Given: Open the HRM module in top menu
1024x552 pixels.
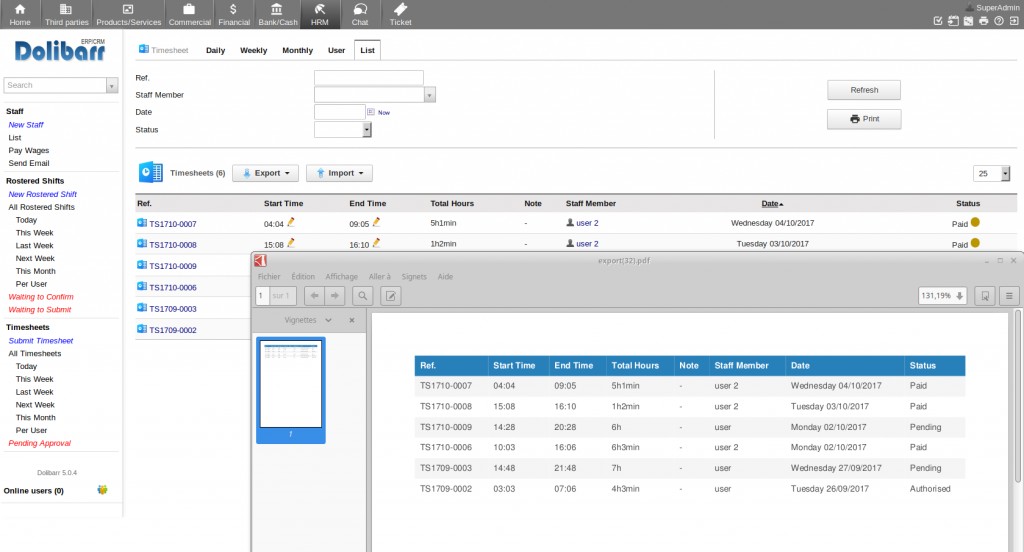Looking at the screenshot, I should (x=321, y=14).
